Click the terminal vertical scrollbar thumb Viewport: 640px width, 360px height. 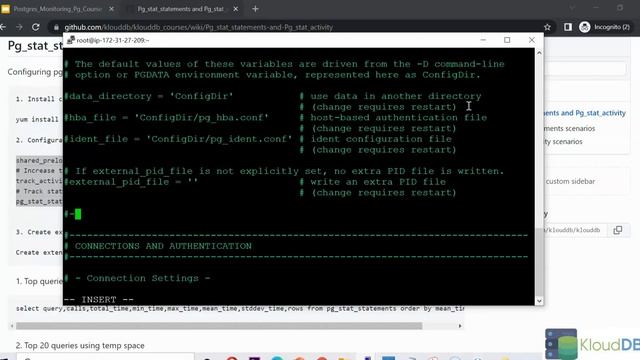point(539,262)
